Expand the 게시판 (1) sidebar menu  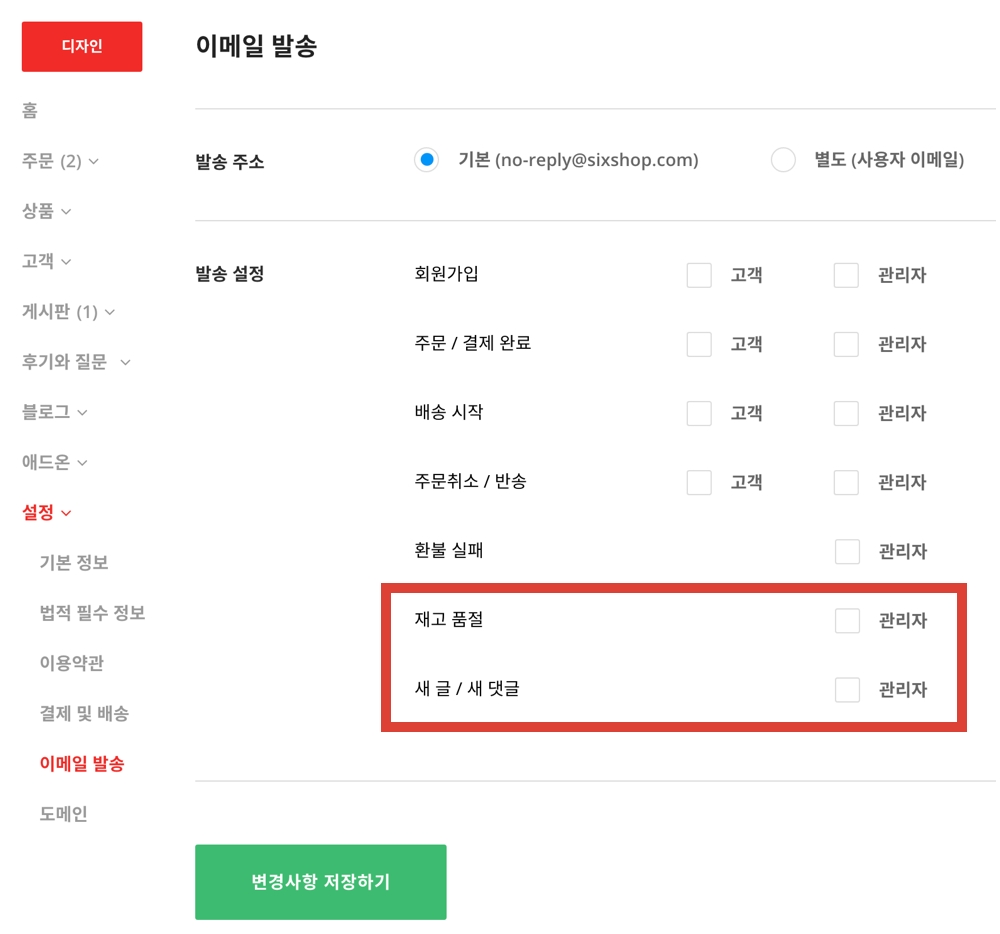pos(68,312)
